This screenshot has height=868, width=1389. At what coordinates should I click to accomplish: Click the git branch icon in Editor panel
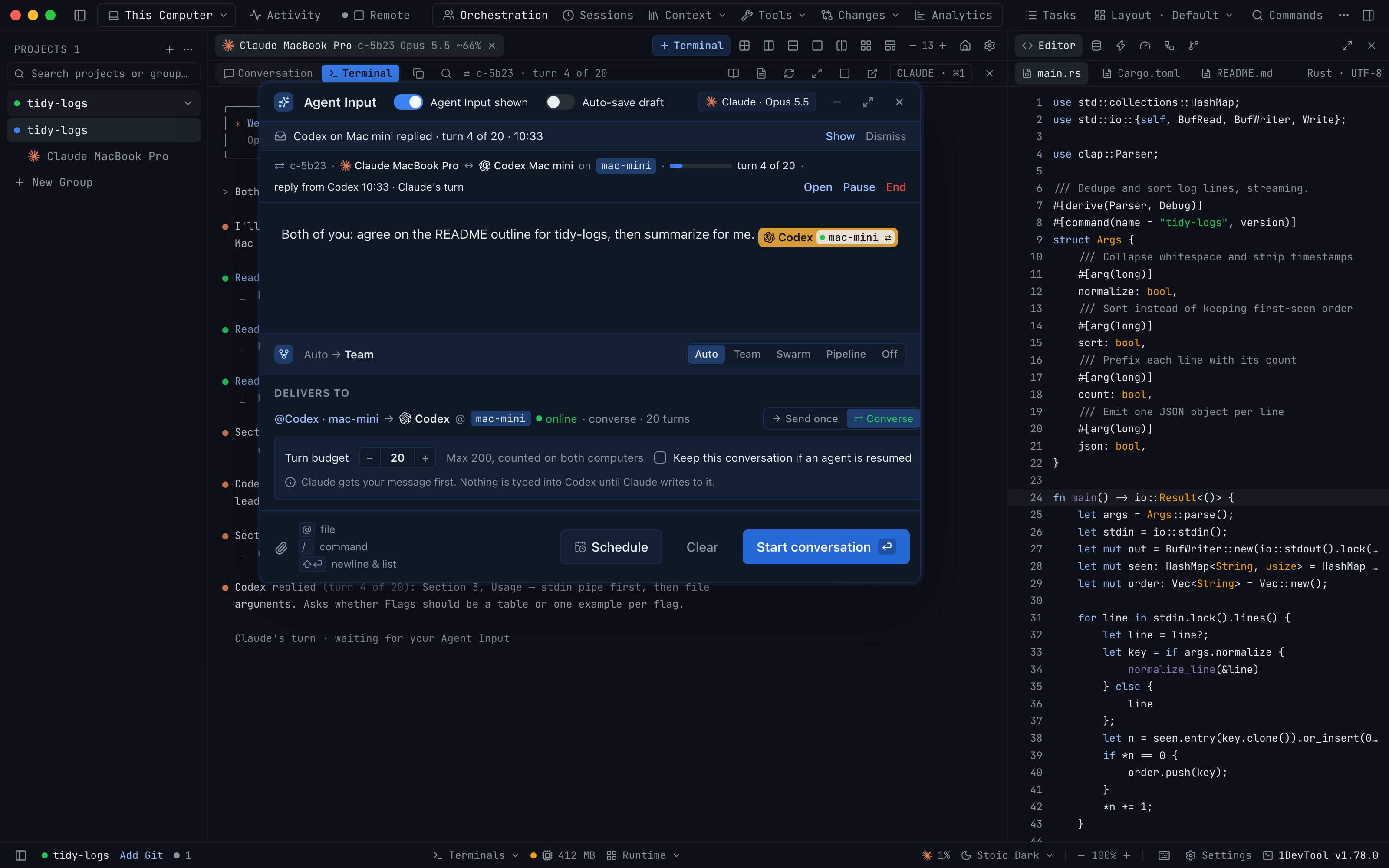point(1194,45)
